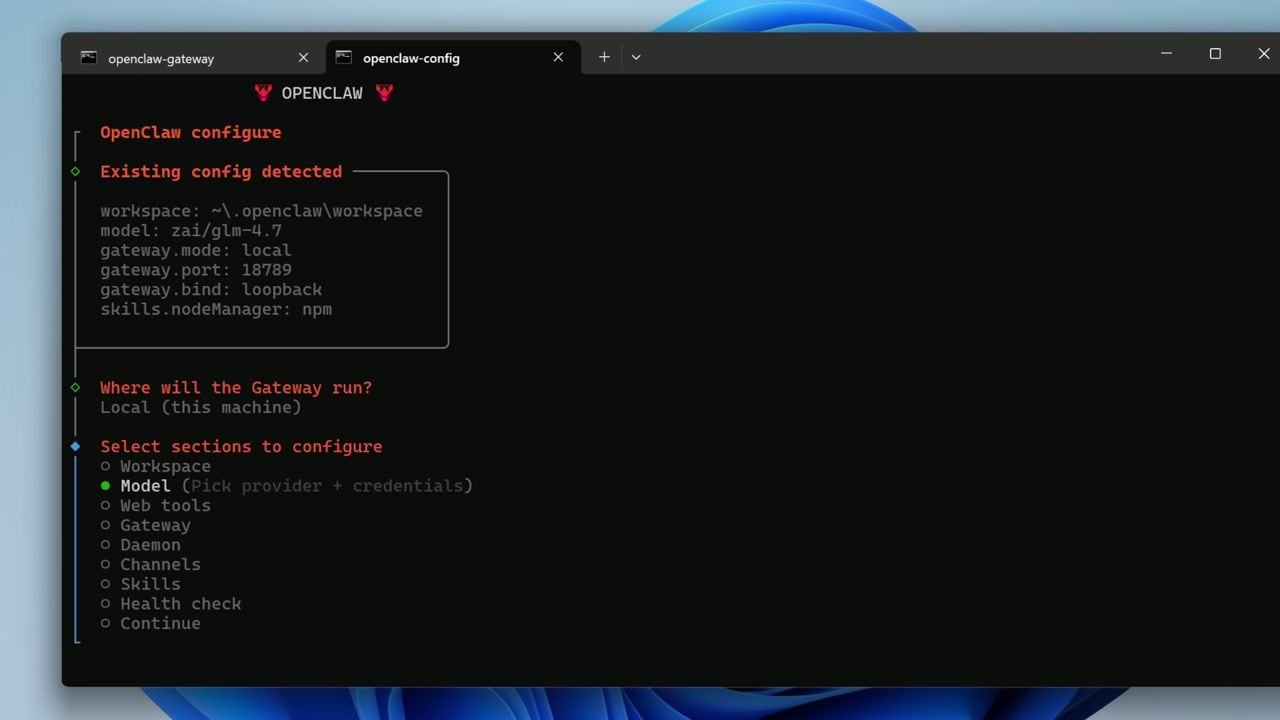Click terminal icon on openclaw-gateway tab

89,58
